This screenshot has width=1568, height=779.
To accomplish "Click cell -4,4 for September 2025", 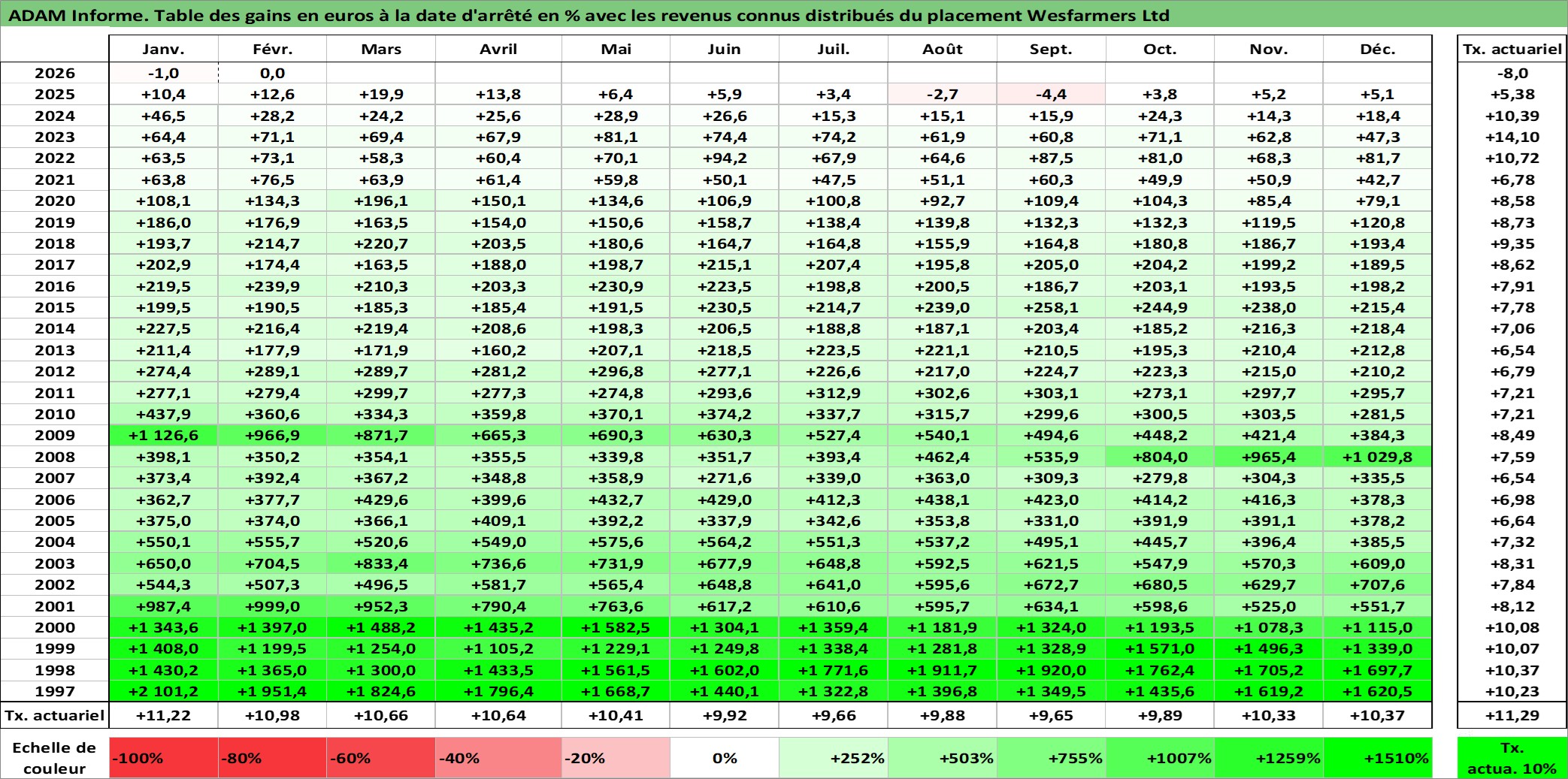I will pos(1051,94).
